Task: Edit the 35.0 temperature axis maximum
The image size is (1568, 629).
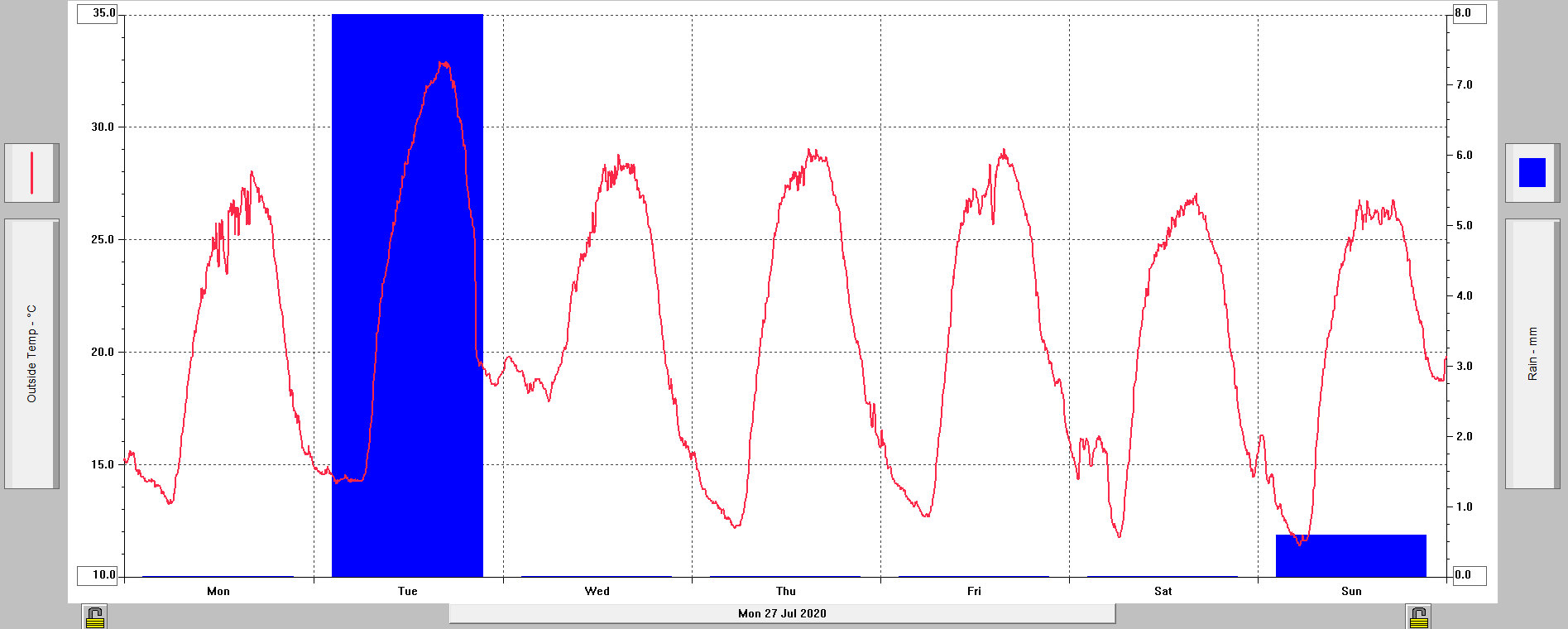Action: [x=98, y=13]
